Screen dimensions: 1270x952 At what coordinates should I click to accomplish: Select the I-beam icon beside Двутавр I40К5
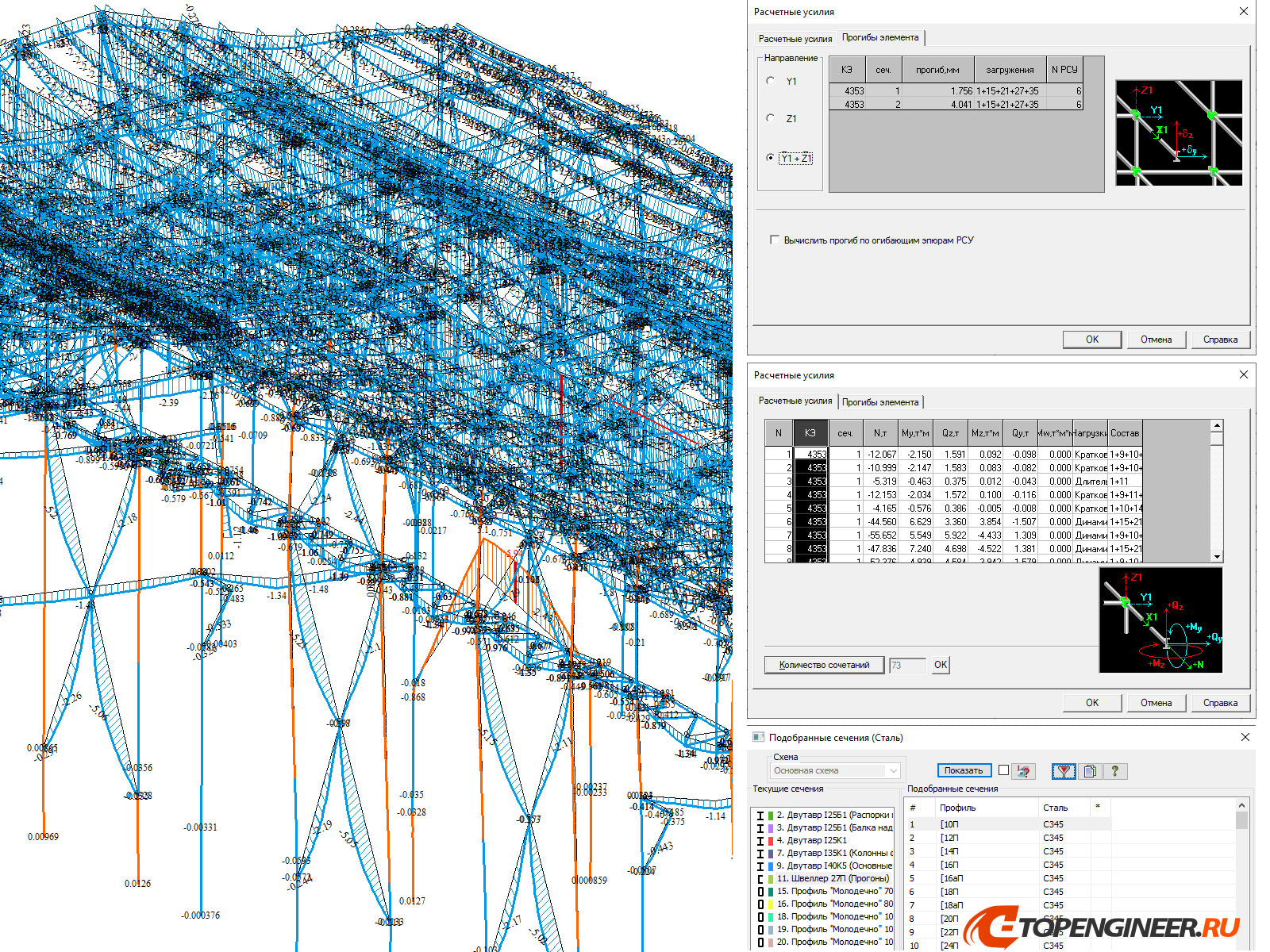[x=760, y=866]
